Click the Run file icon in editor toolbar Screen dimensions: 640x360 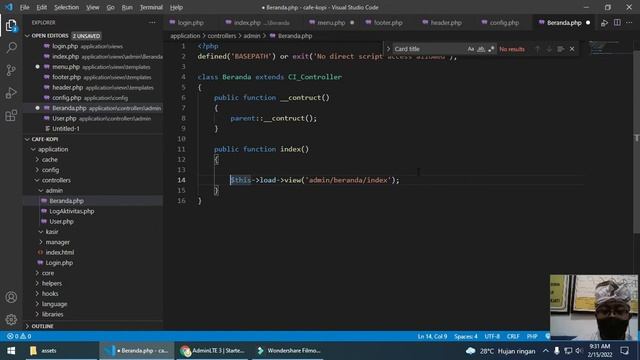coord(604,23)
